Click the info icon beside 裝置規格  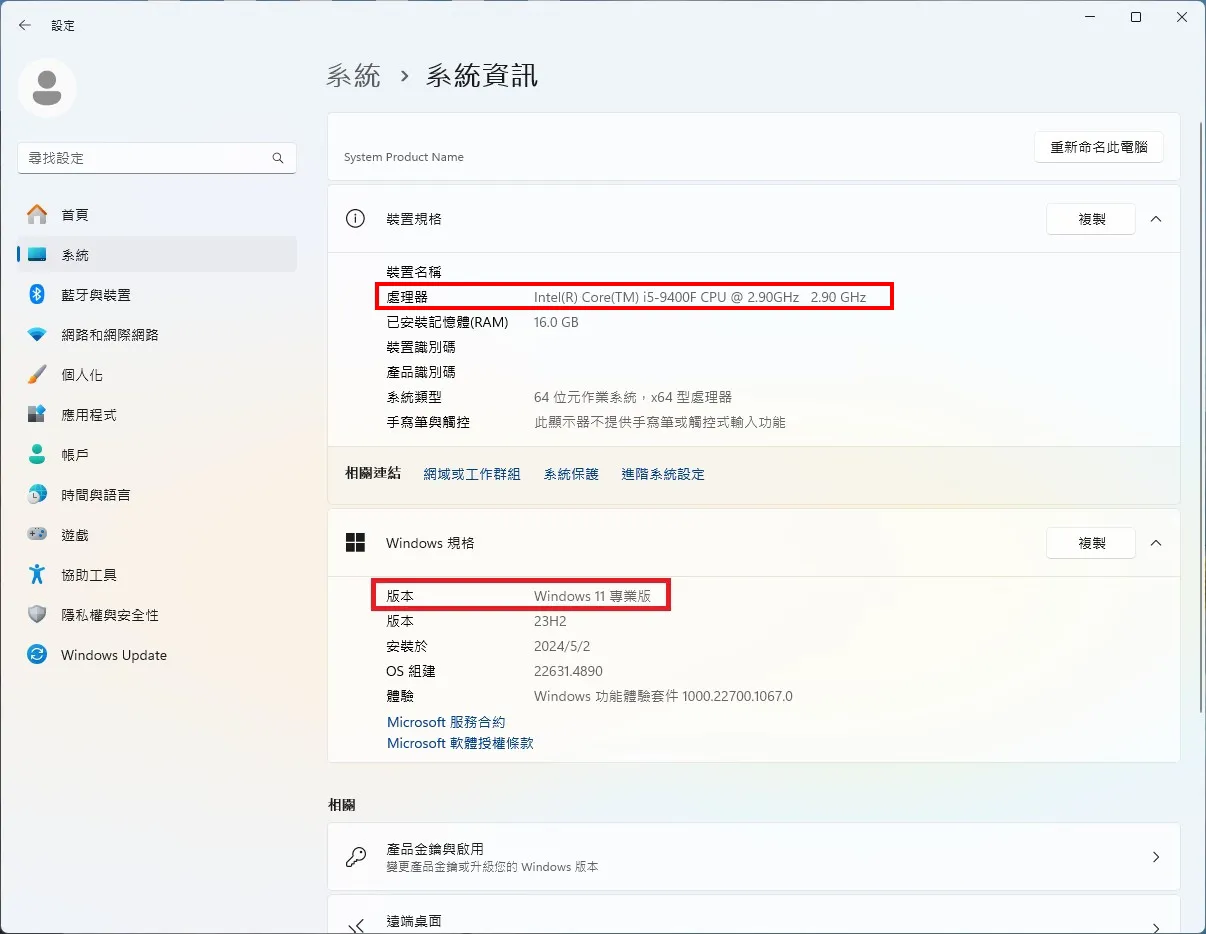click(355, 219)
